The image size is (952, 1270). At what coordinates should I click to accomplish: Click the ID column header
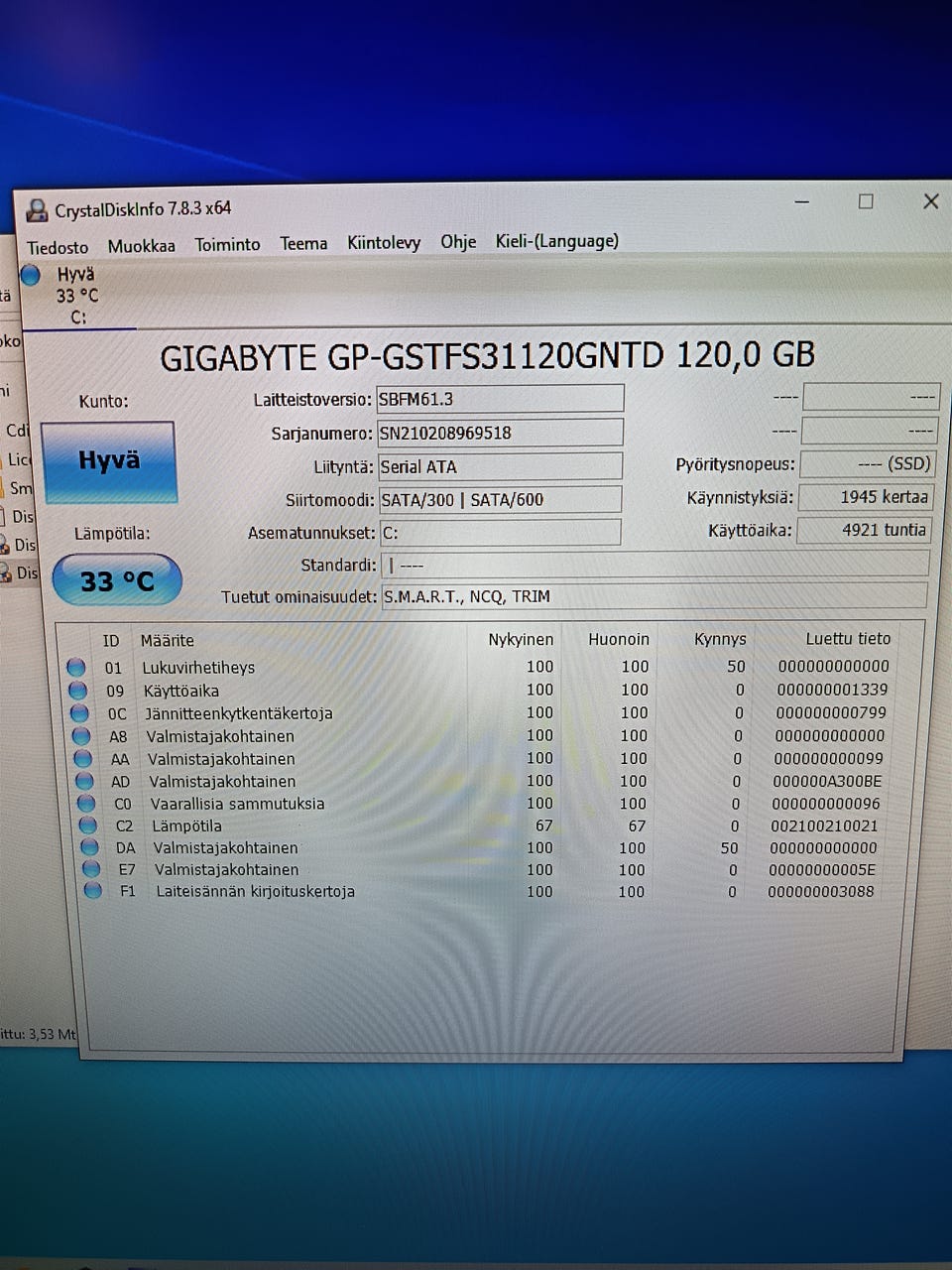tap(111, 640)
